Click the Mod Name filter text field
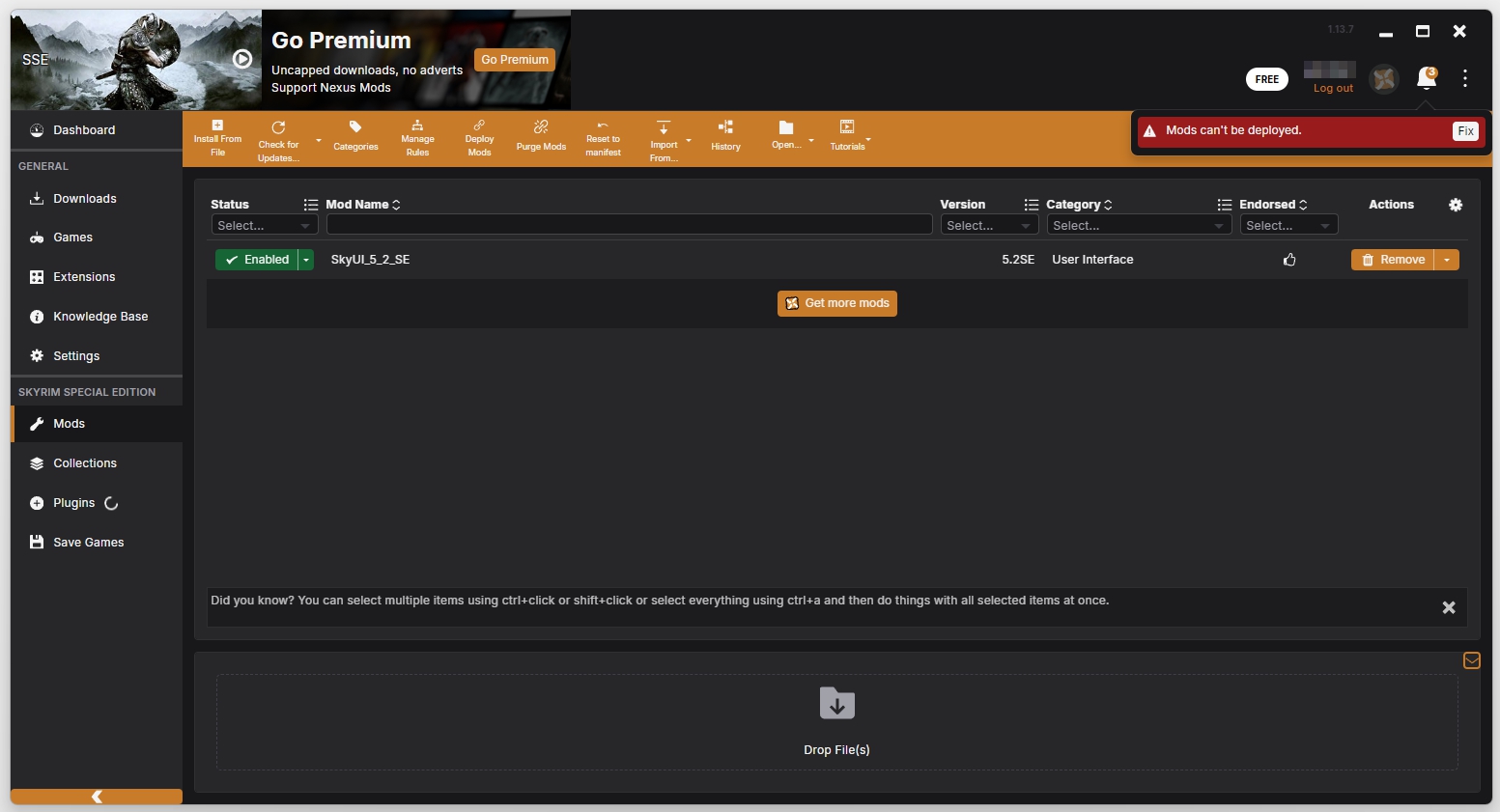 pyautogui.click(x=629, y=225)
